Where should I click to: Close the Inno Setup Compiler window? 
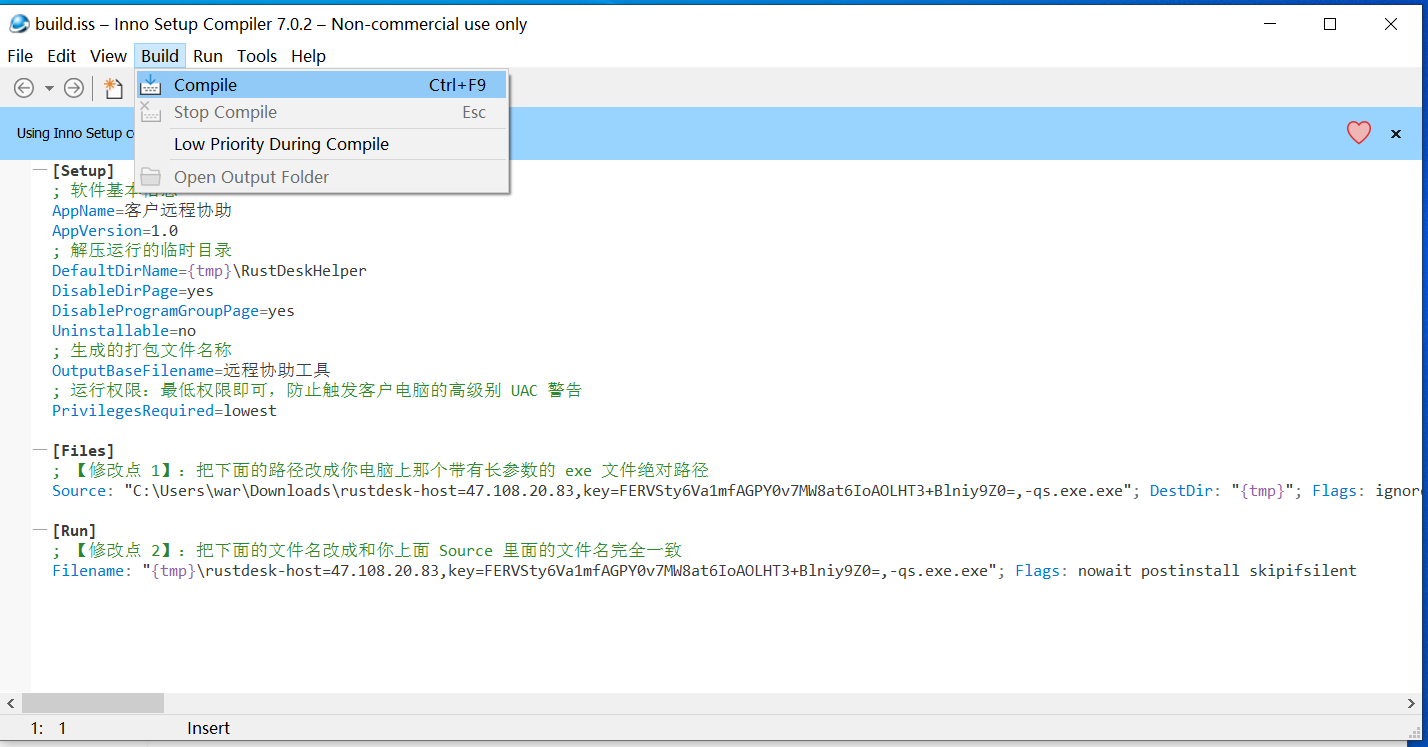(x=1391, y=24)
